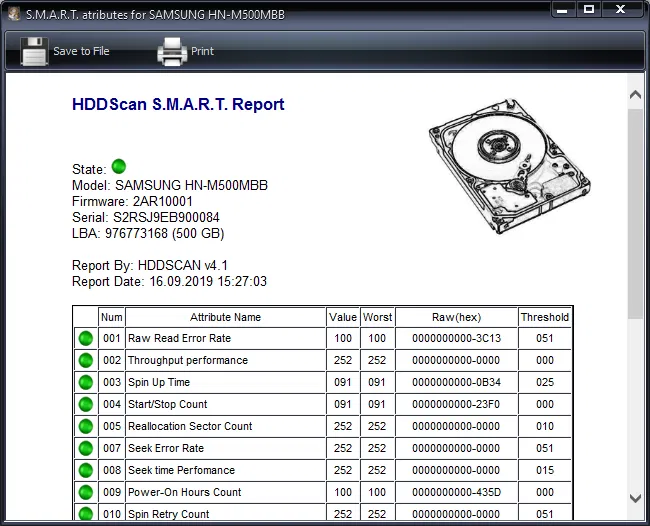
Task: Click green status icon for Spin Retry Count
Action: [x=86, y=513]
